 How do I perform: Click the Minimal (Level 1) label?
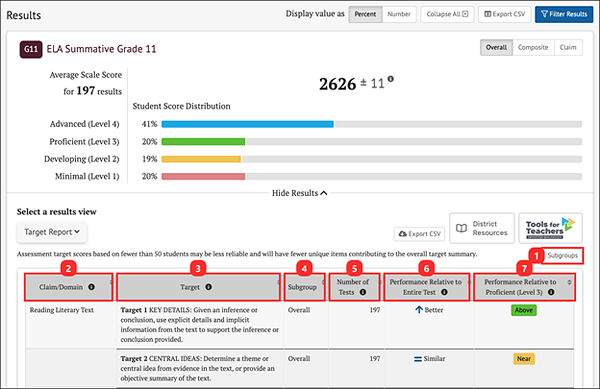(x=87, y=176)
